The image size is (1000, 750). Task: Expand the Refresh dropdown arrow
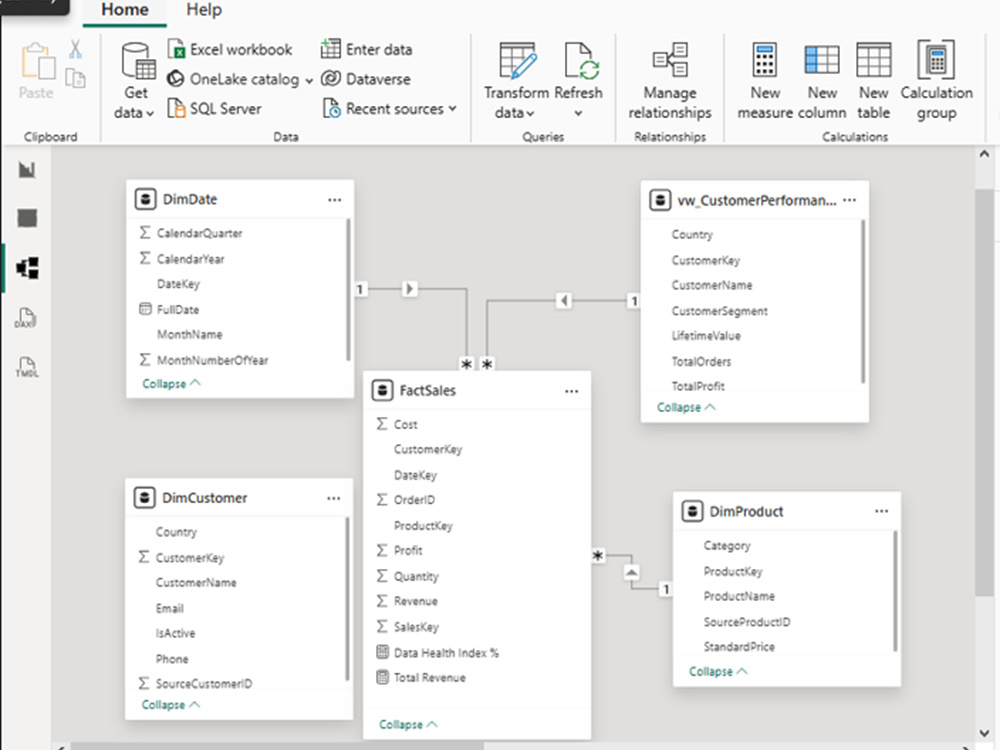click(x=578, y=114)
